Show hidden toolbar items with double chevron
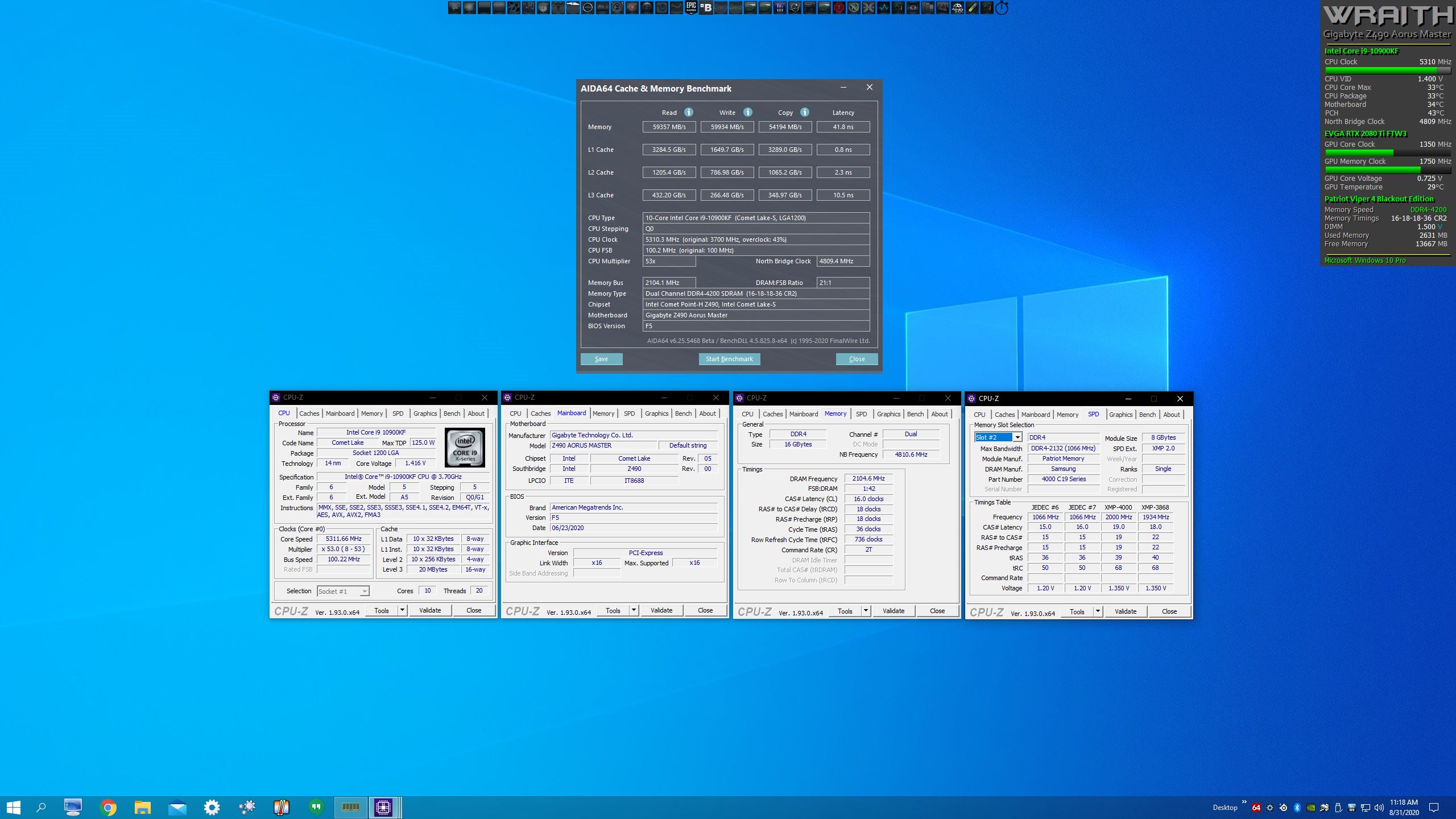 tap(1244, 801)
